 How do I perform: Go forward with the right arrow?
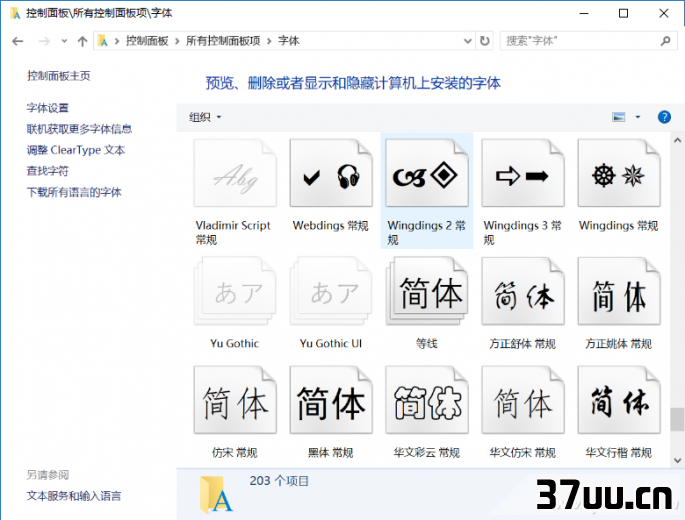click(44, 41)
